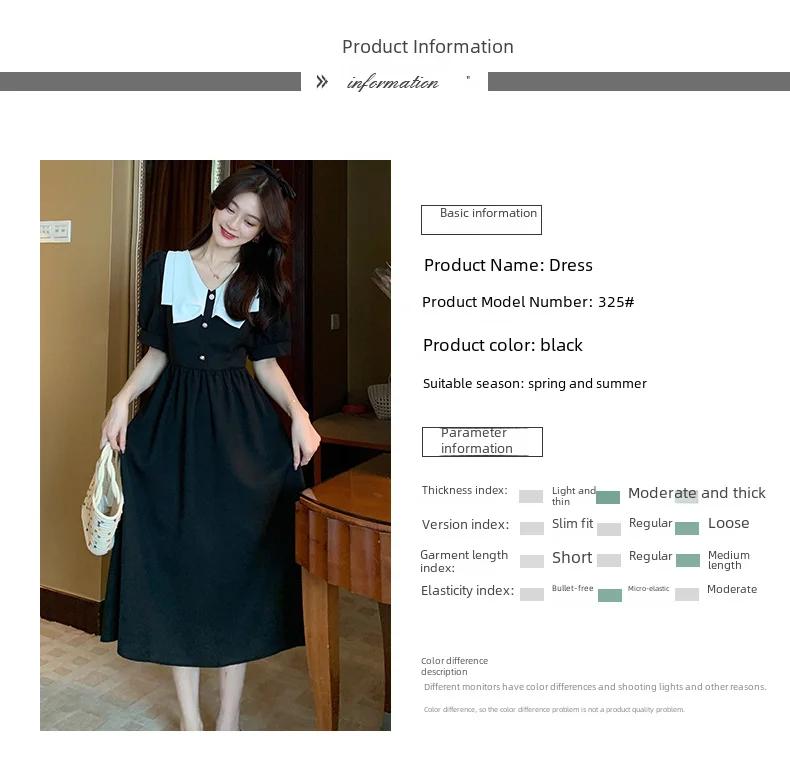Image resolution: width=790 pixels, height=768 pixels.
Task: Open the black dress model photo
Action: tap(215, 445)
